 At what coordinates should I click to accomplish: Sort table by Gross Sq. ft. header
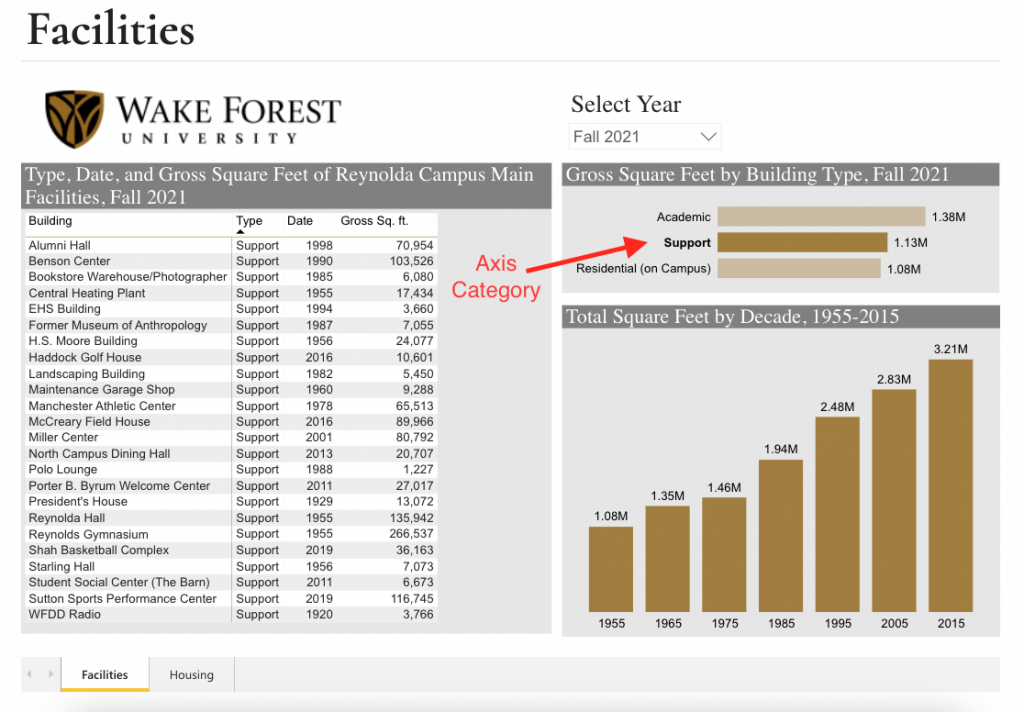[374, 221]
